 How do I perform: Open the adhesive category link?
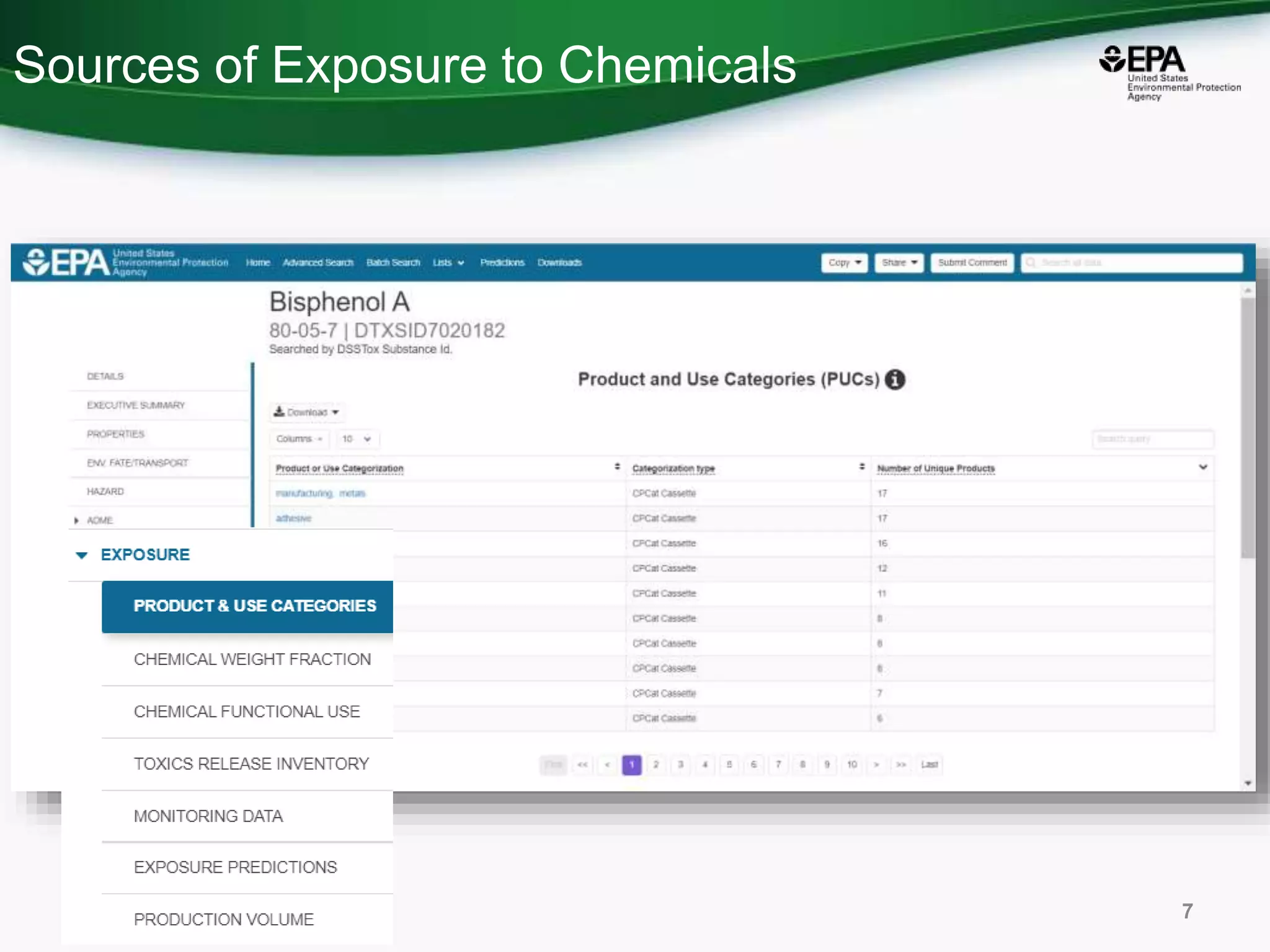tap(293, 519)
